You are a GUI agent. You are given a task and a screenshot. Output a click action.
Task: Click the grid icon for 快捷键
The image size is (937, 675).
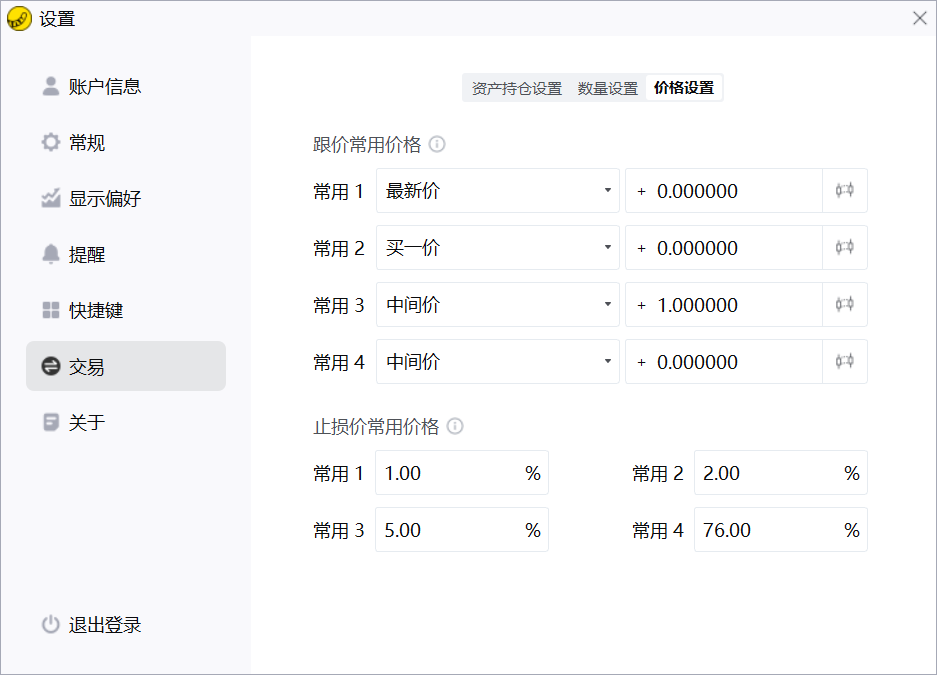coord(51,311)
